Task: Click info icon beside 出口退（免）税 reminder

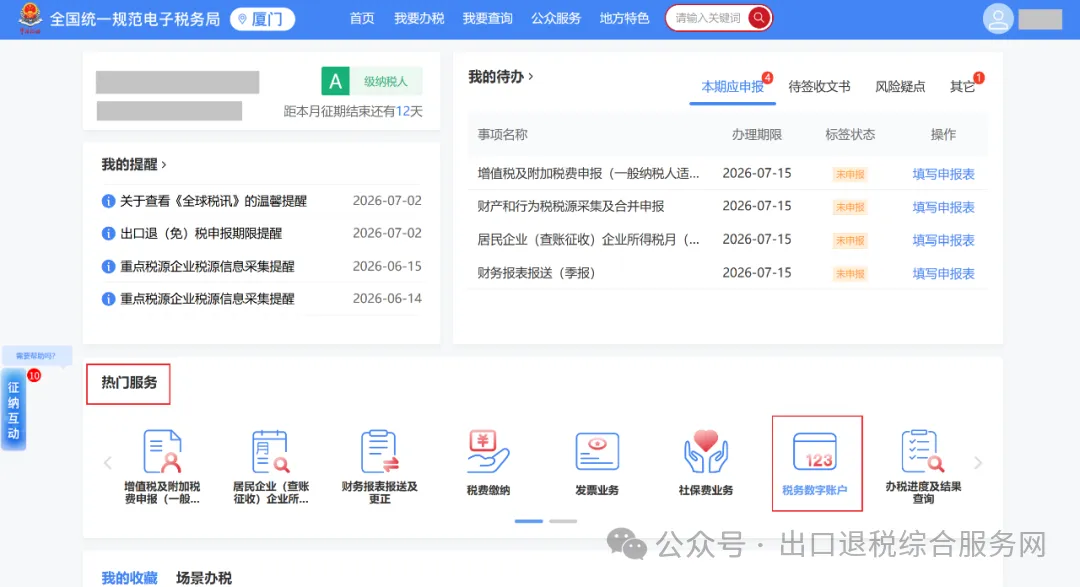Action: click(108, 234)
